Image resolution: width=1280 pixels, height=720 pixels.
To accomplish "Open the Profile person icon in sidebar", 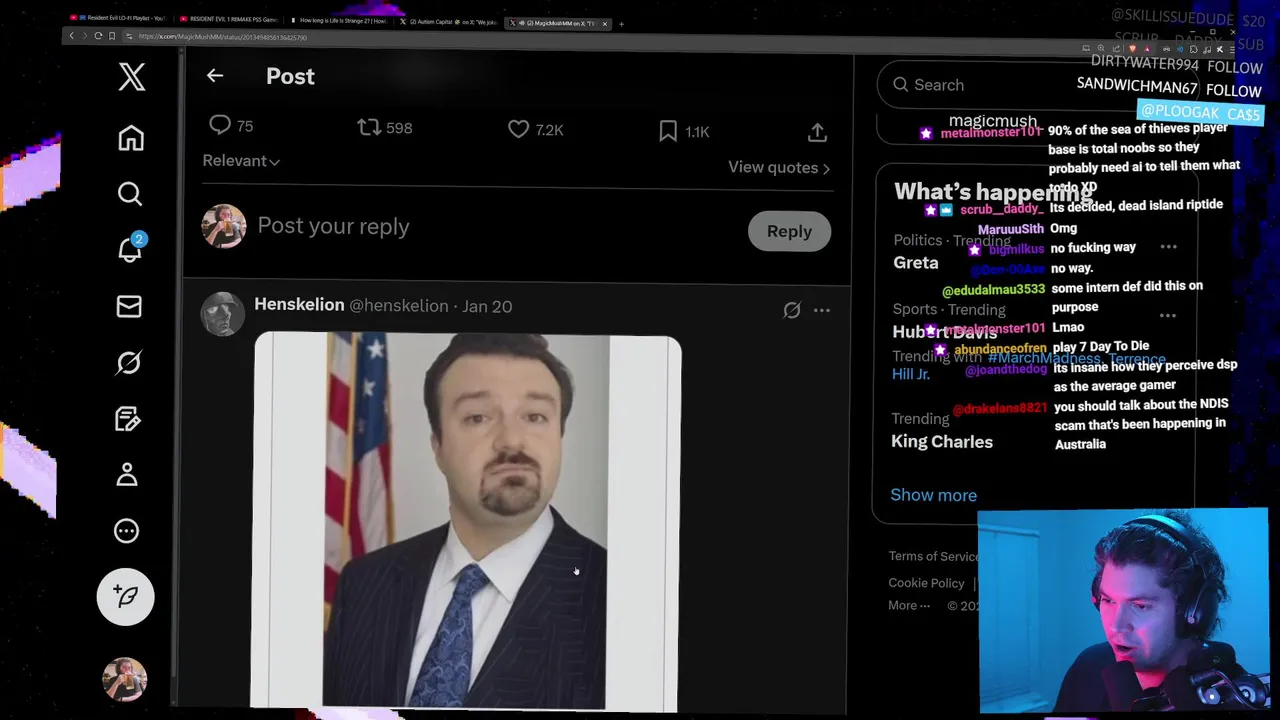I will point(127,474).
